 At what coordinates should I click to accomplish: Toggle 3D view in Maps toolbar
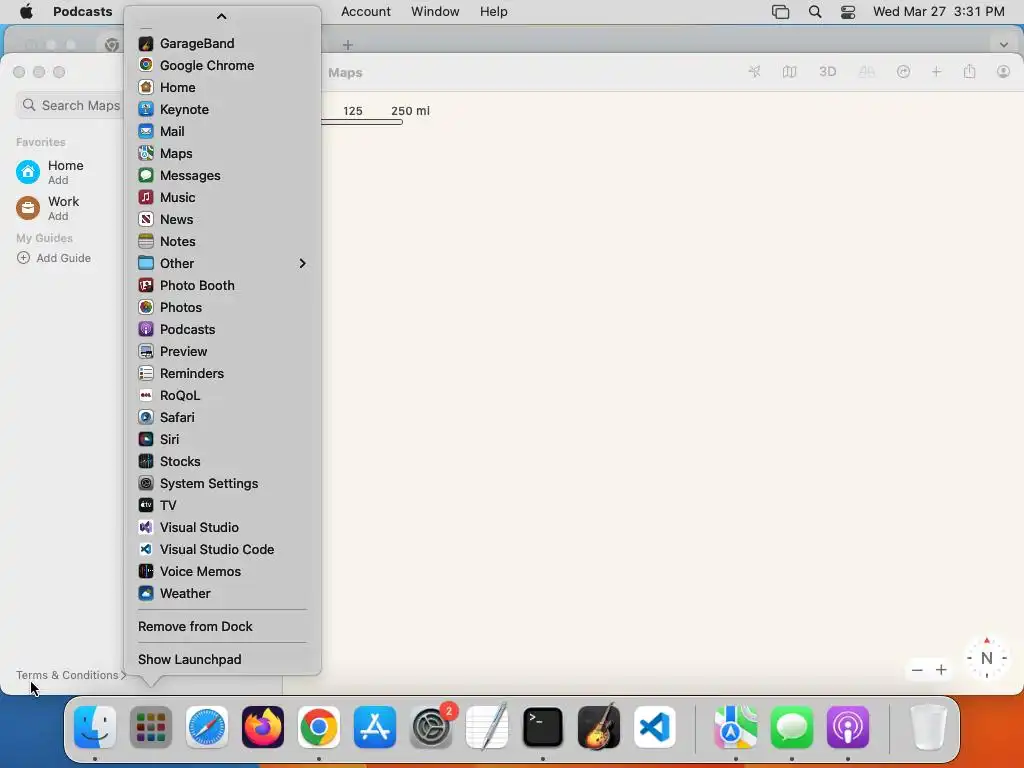coord(827,72)
